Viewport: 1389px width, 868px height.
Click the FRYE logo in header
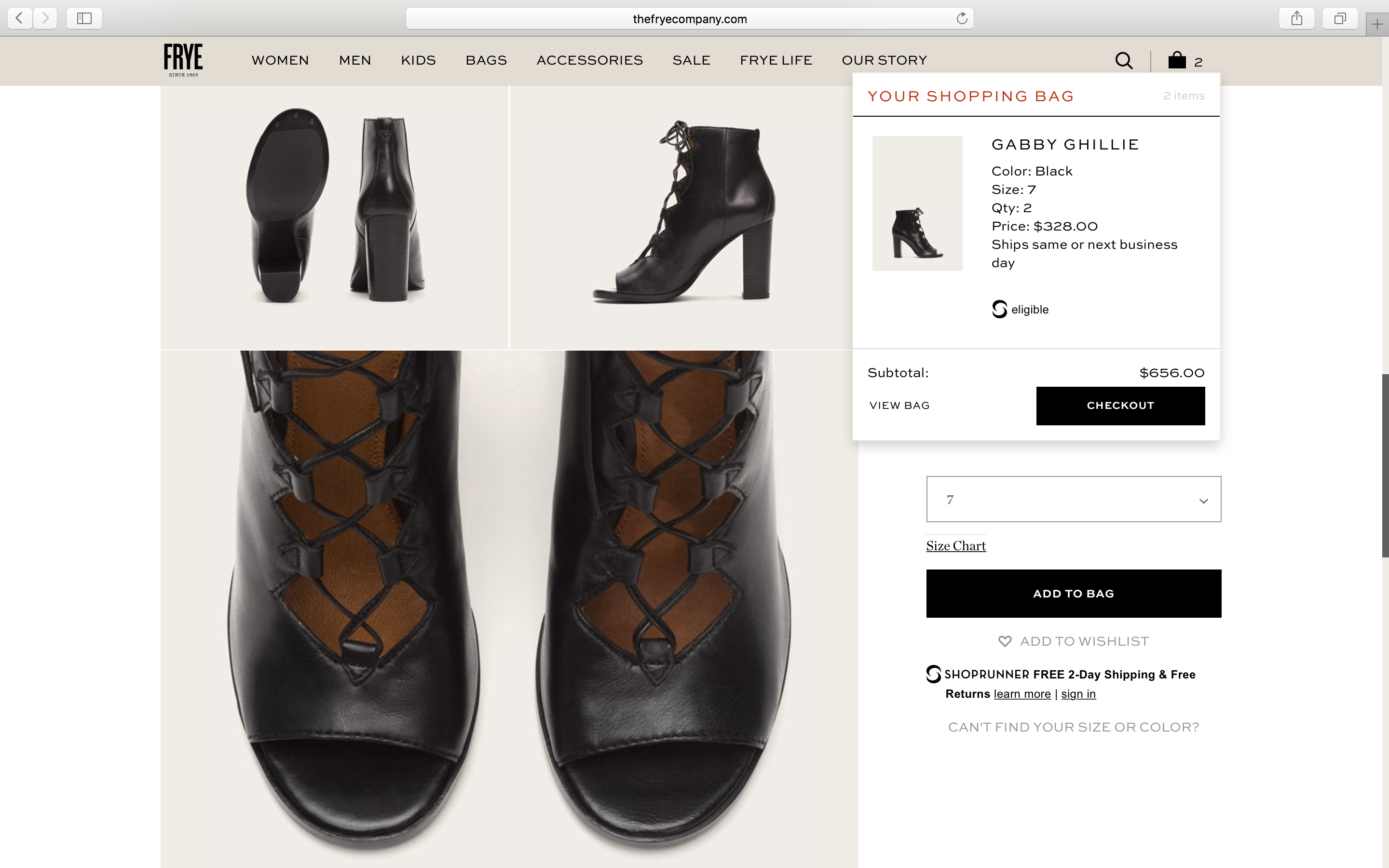click(183, 60)
